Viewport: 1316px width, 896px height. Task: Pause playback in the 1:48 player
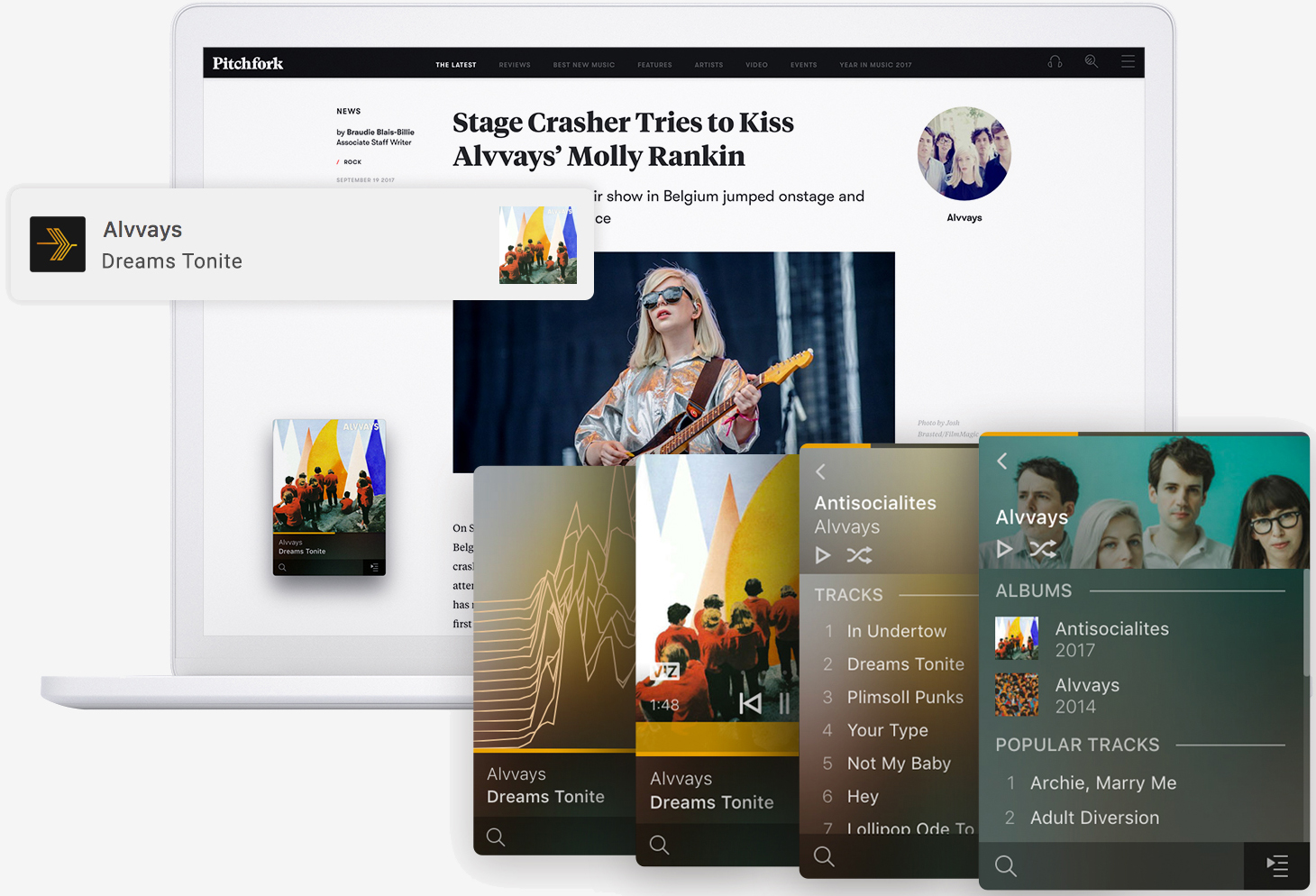[784, 703]
